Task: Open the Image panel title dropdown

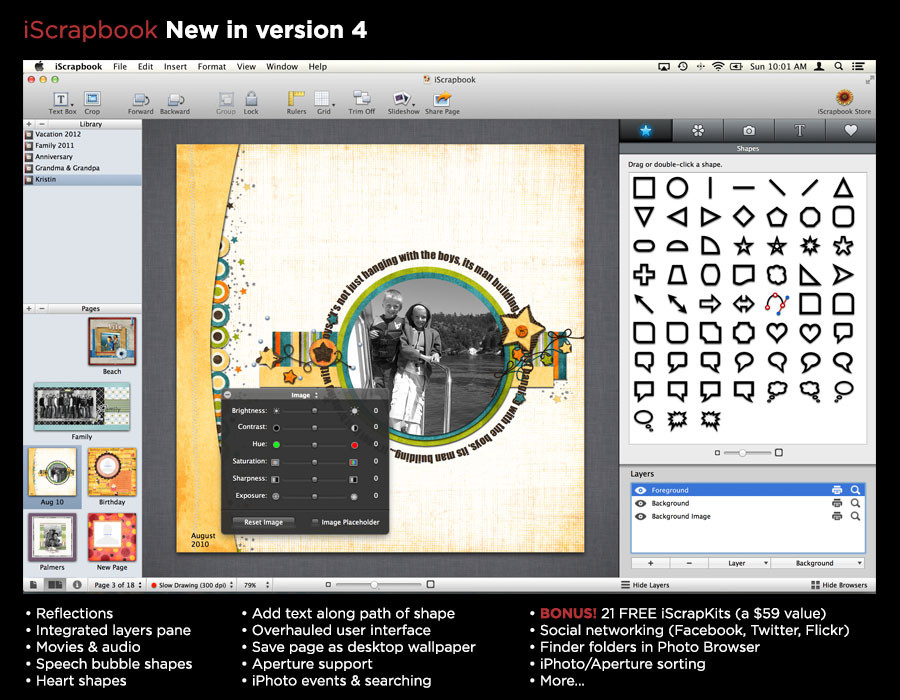Action: click(304, 395)
